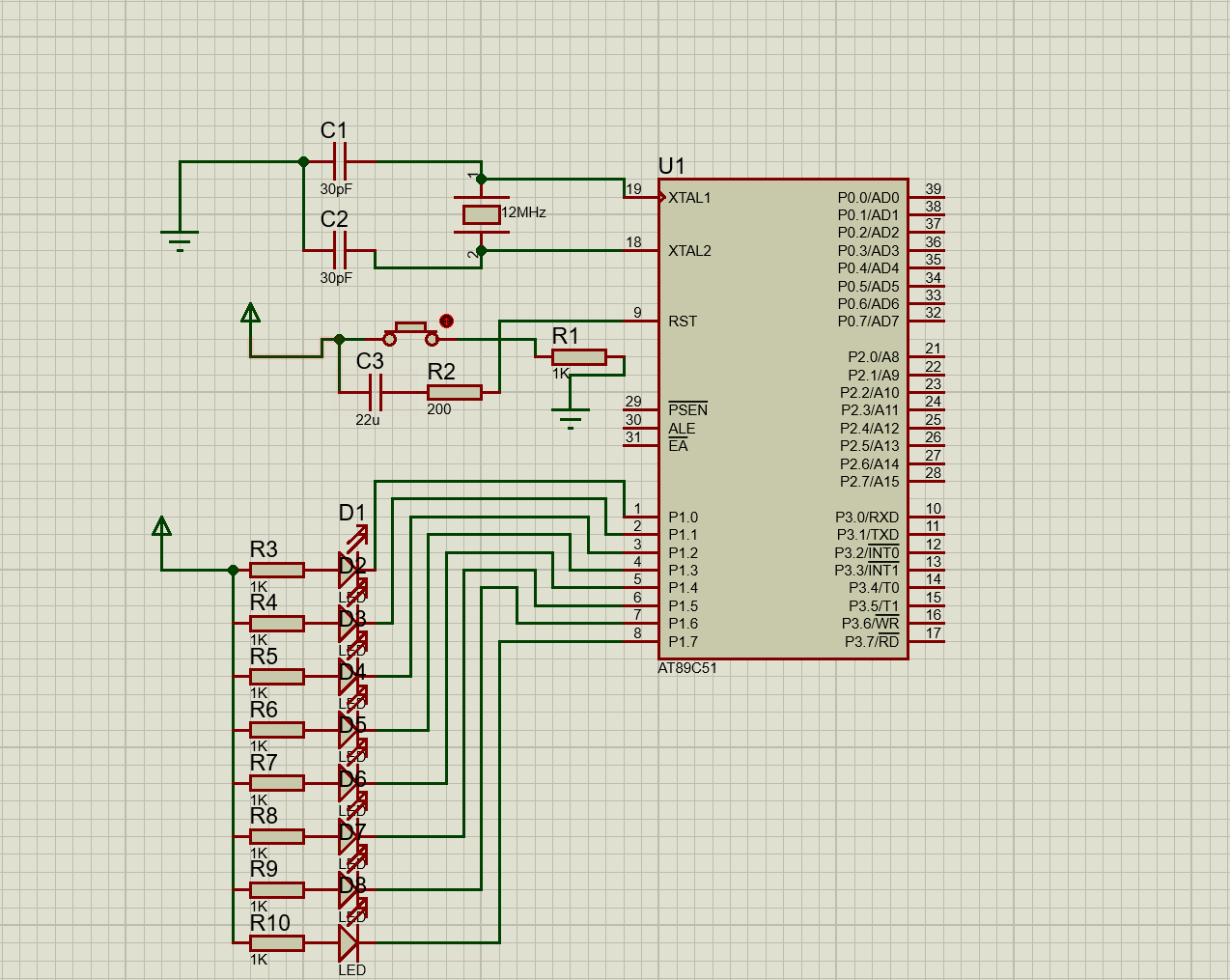This screenshot has width=1230, height=980.
Task: Select the 12MHz crystal oscillator
Action: [x=482, y=213]
